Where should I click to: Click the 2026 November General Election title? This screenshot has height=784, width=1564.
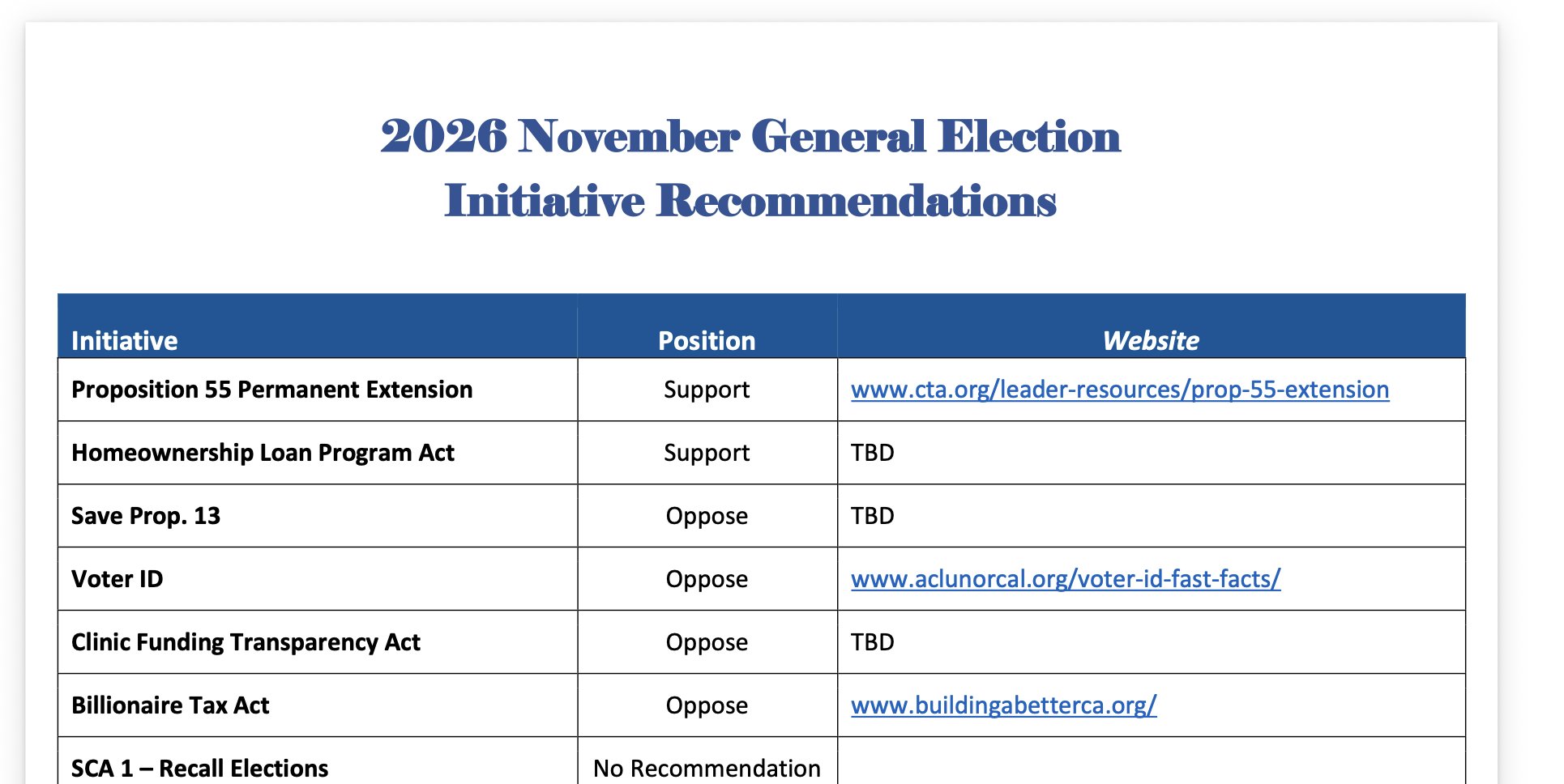tap(750, 135)
